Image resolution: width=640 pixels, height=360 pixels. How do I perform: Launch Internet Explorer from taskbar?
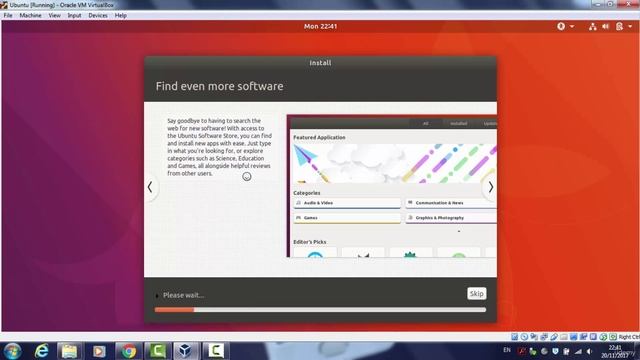pos(41,351)
